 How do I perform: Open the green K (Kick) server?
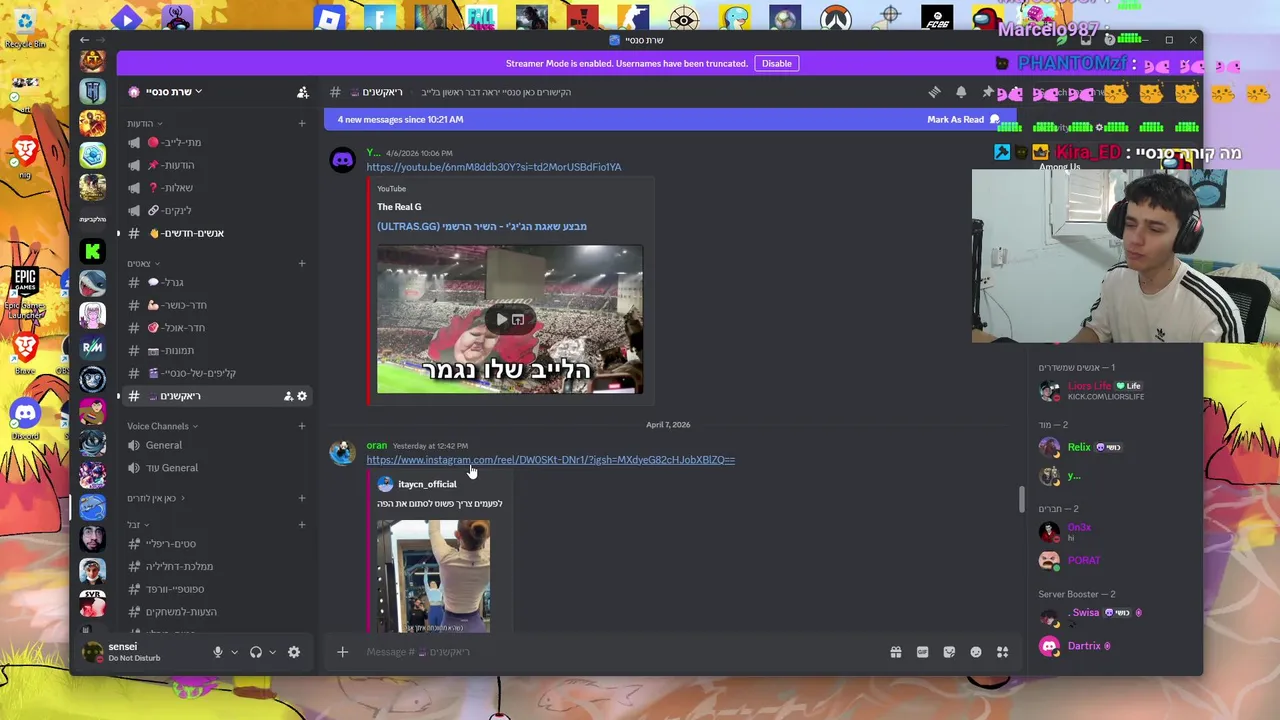(x=93, y=251)
